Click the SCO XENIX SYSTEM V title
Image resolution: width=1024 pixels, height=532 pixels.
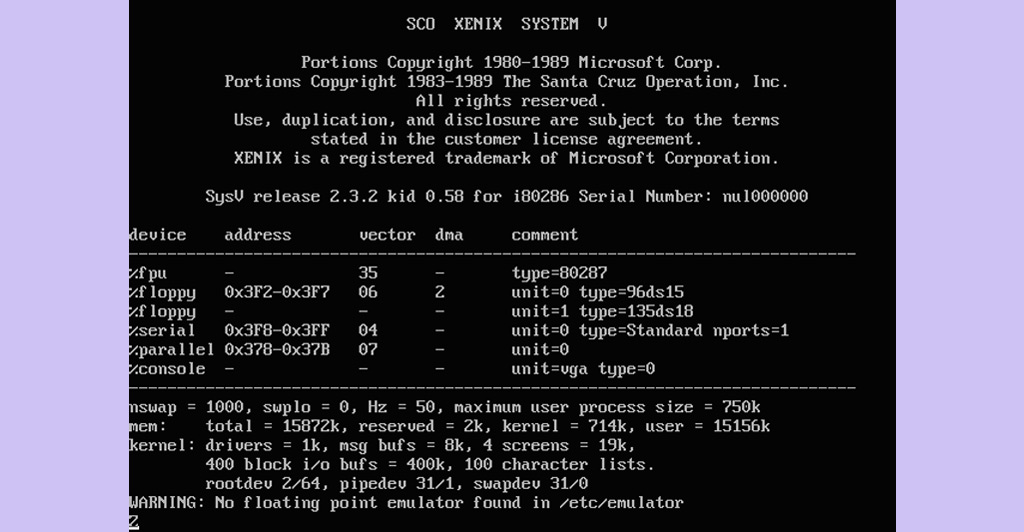506,23
